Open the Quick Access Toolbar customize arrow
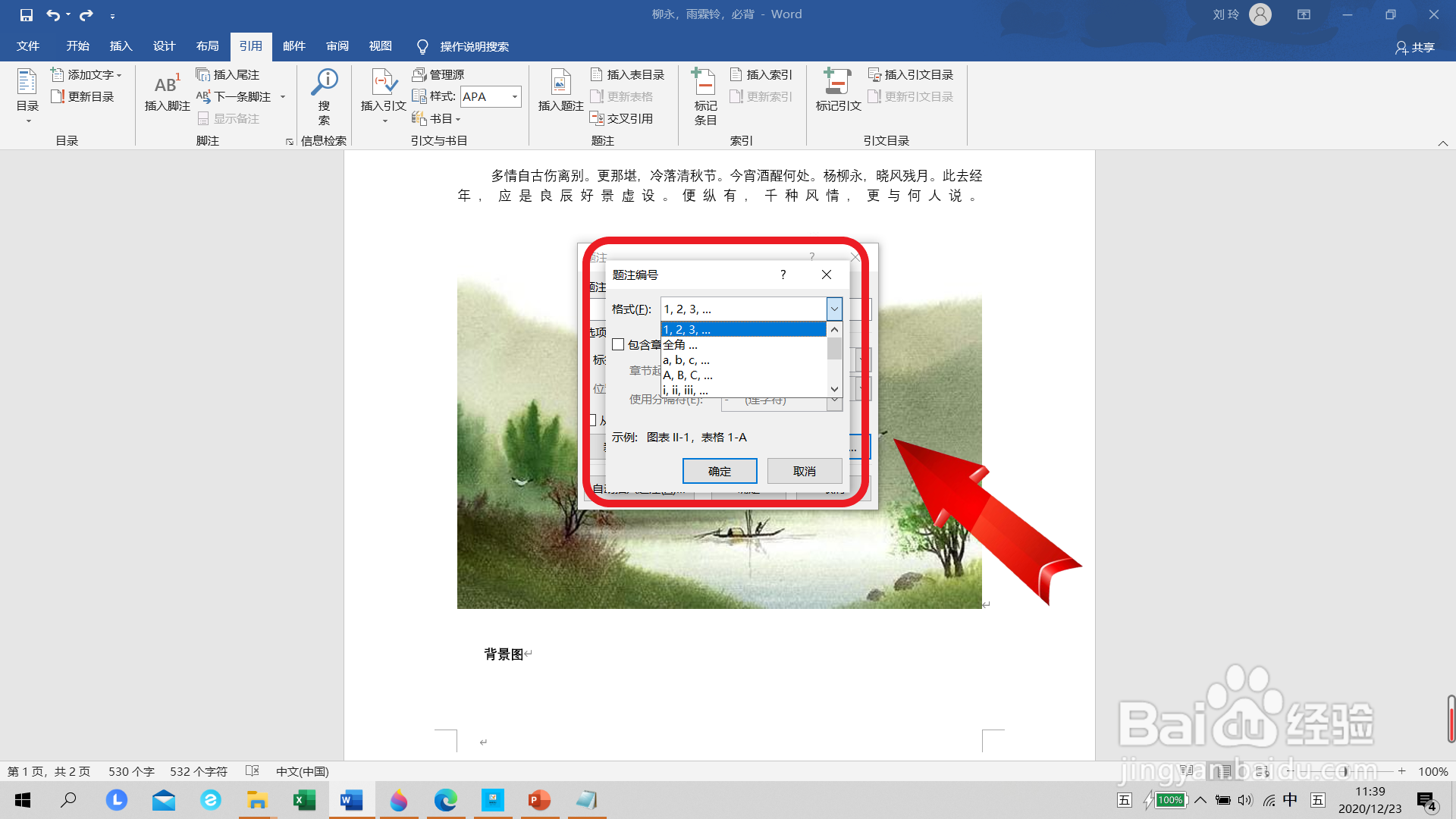The image size is (1456, 819). pos(112,16)
